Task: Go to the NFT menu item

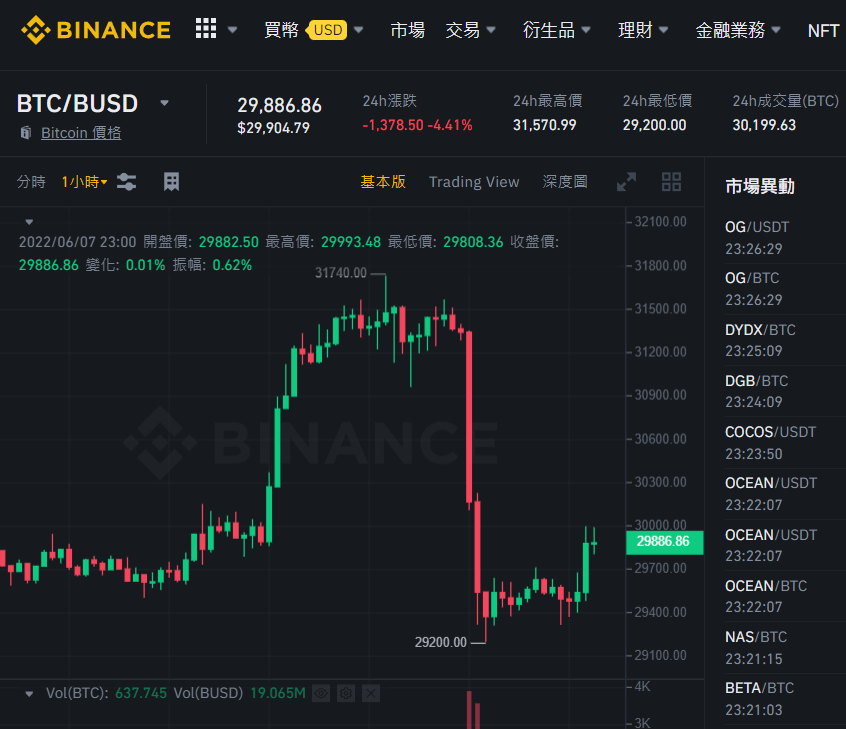Action: coord(823,30)
